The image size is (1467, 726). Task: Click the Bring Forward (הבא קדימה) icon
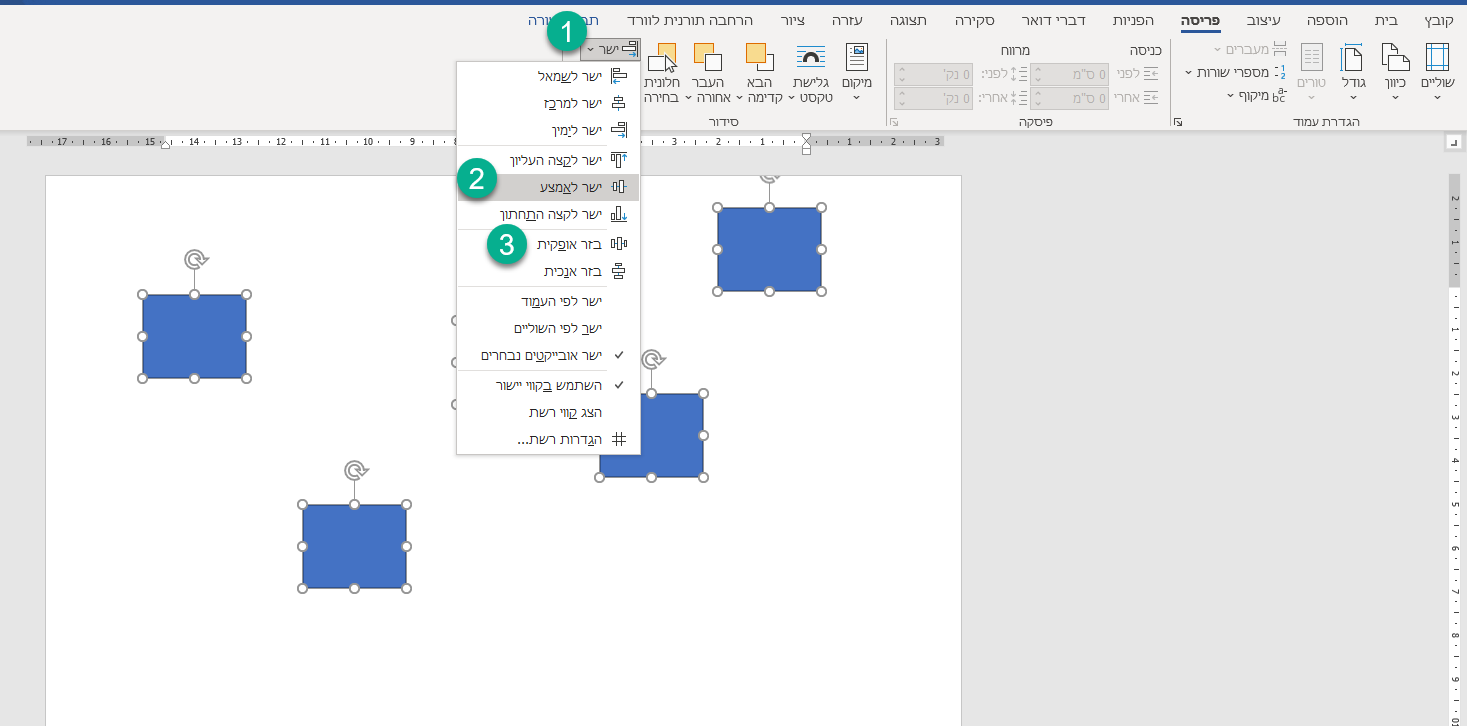[x=760, y=57]
